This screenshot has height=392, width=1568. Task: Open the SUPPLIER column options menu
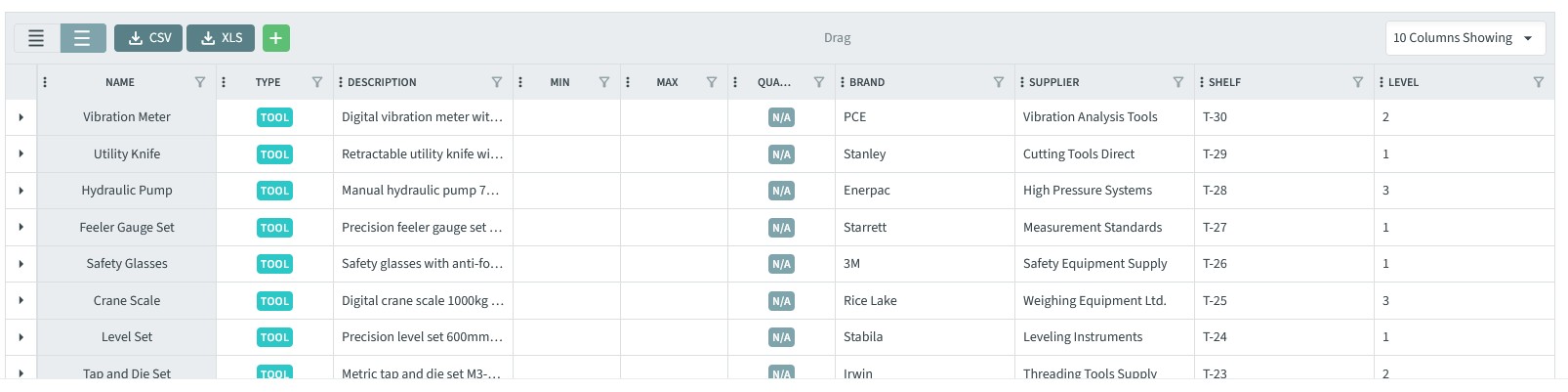tap(1022, 82)
